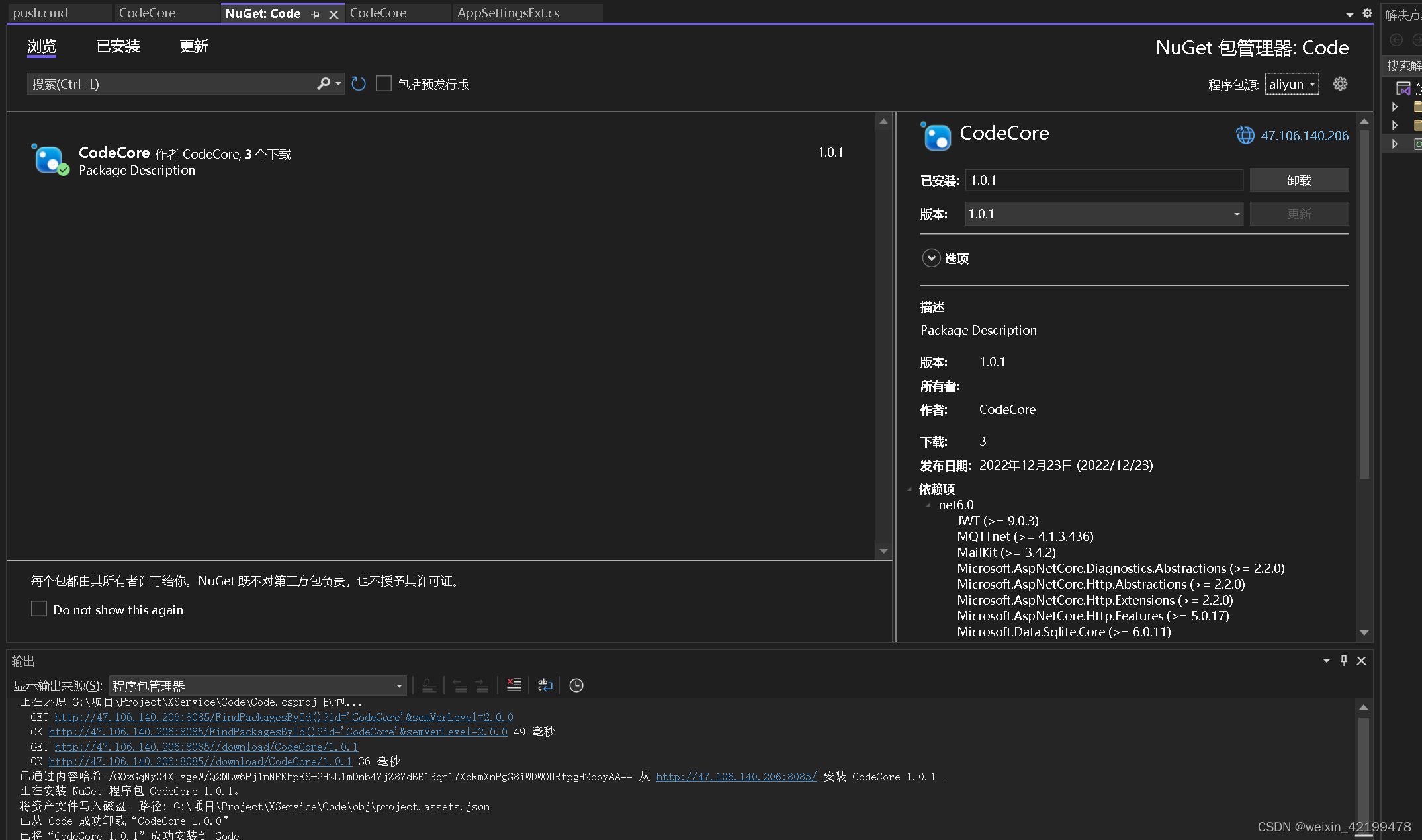1422x840 pixels.
Task: Check Do not show this again
Action: coord(39,609)
